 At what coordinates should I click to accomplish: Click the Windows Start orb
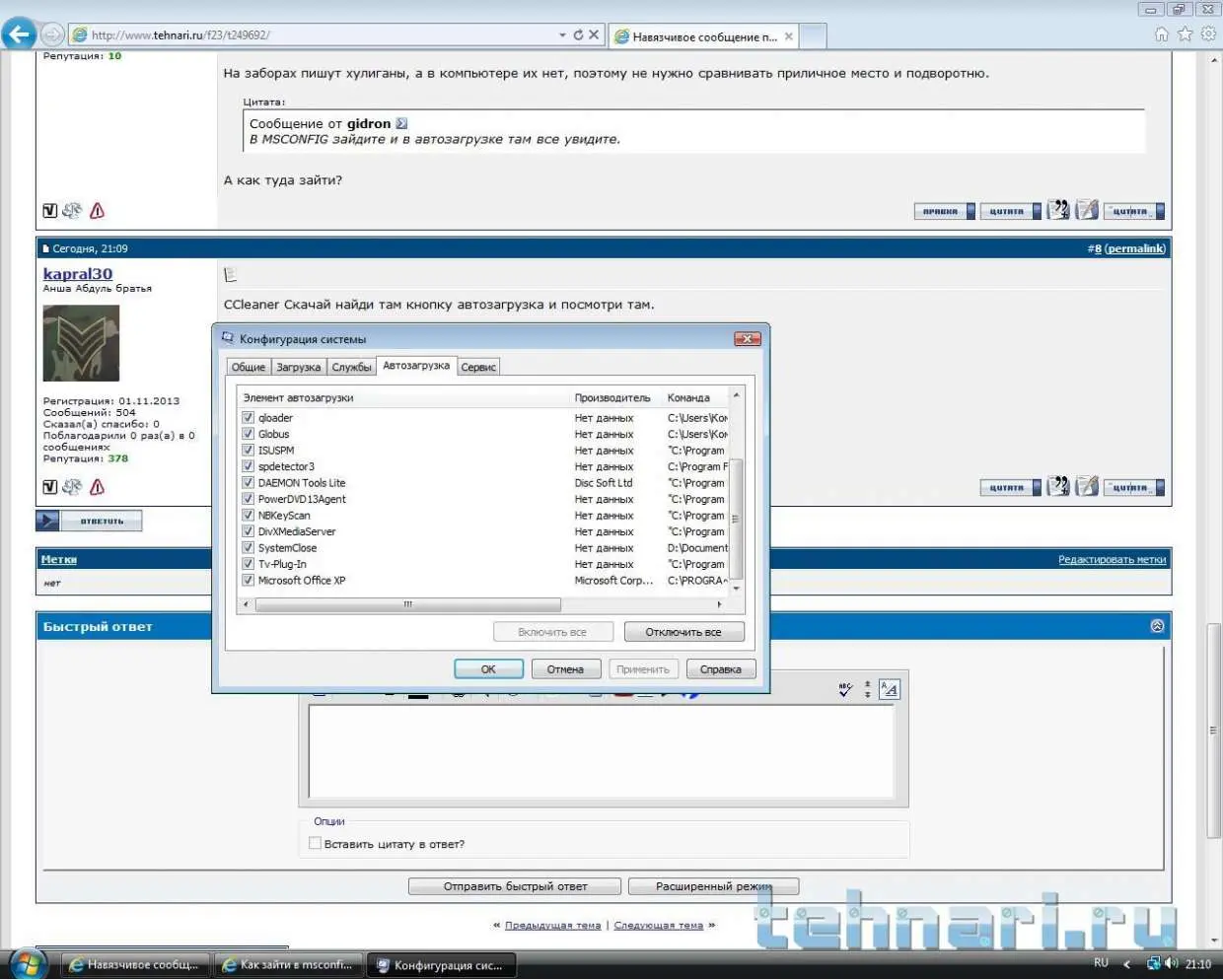(x=28, y=963)
